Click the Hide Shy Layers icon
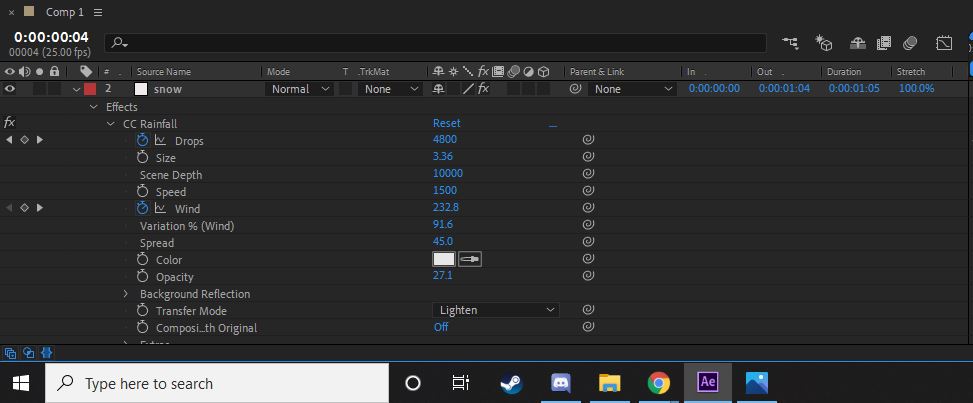 857,43
